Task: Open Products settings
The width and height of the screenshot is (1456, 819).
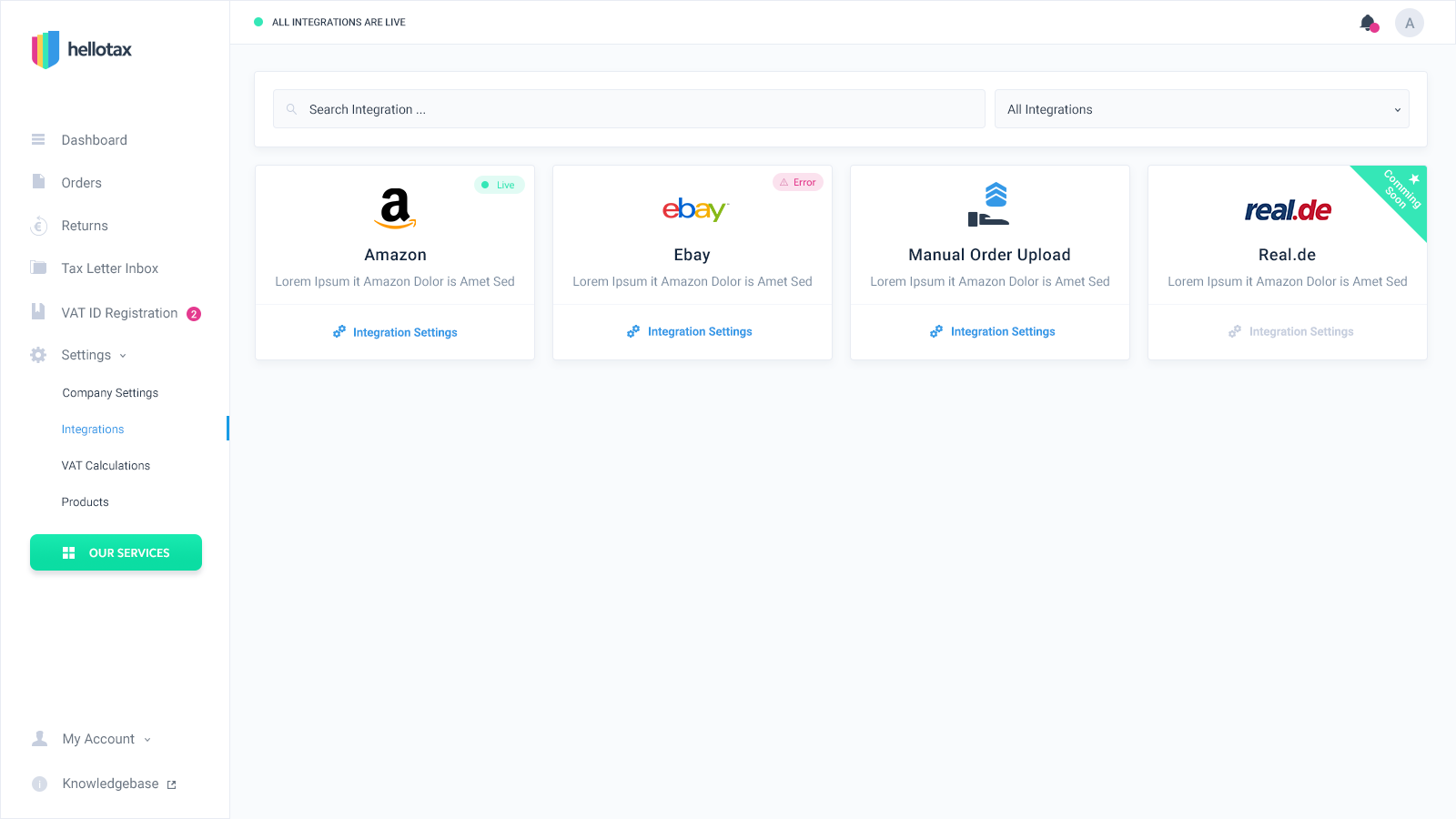Action: [85, 502]
